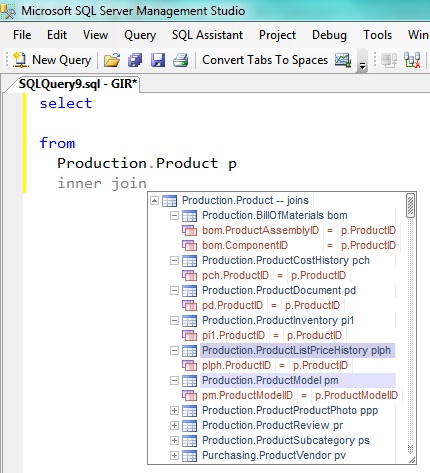The height and width of the screenshot is (473, 430).
Task: Click the Save All stacked disks icon
Action: click(135, 60)
